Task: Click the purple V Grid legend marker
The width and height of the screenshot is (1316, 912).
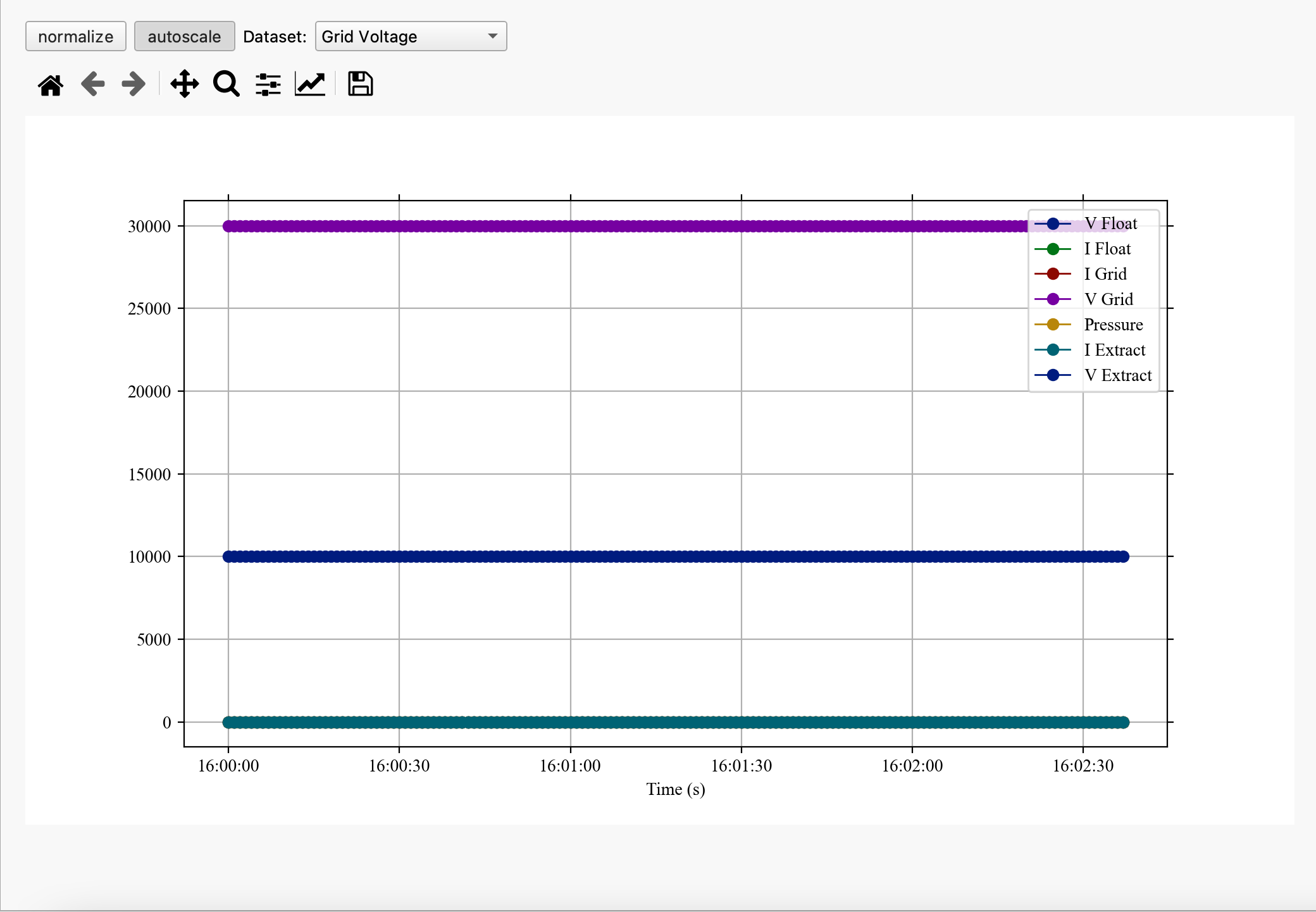Action: 1053,299
